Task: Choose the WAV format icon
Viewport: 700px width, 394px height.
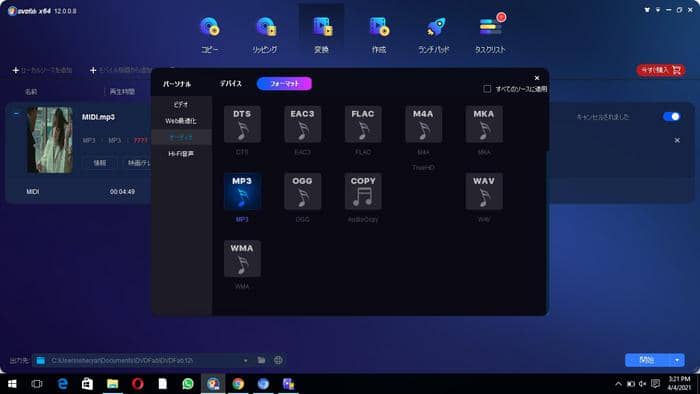Action: (484, 191)
